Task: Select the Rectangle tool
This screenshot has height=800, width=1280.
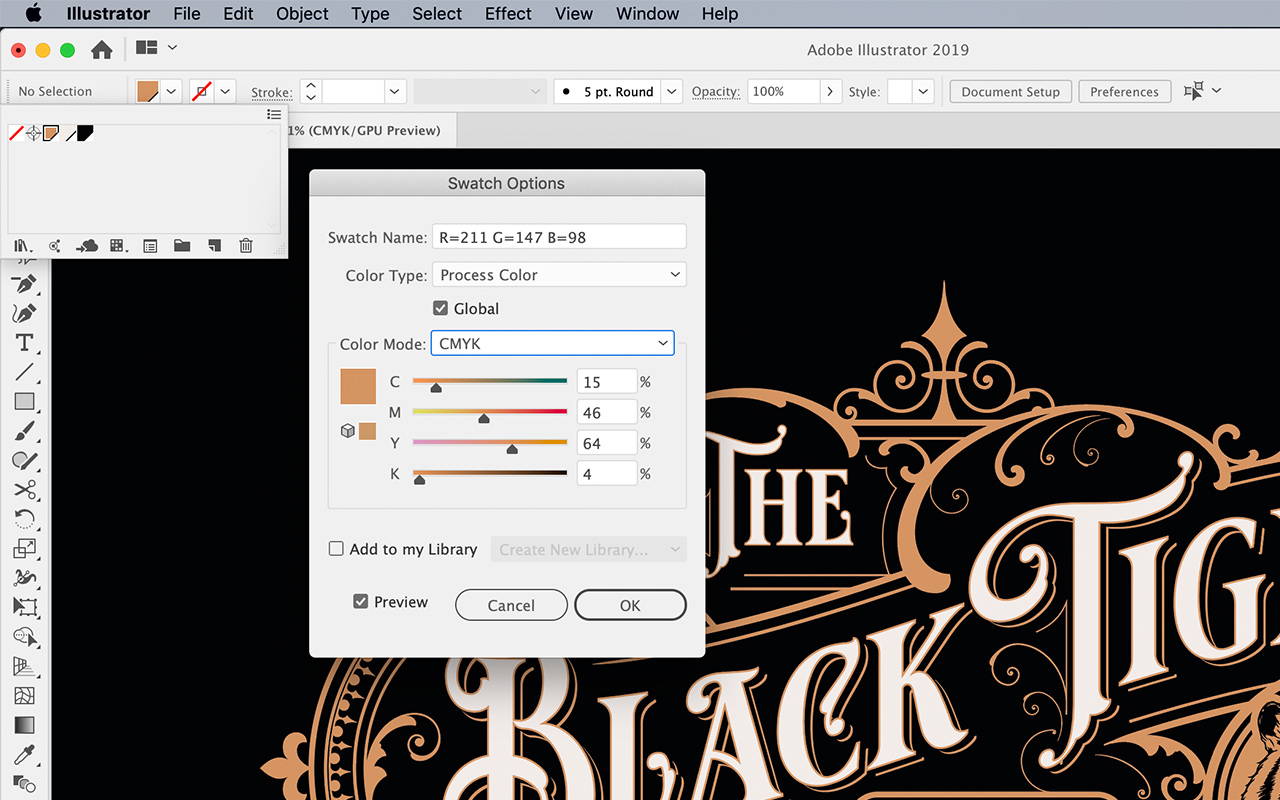Action: click(x=25, y=402)
